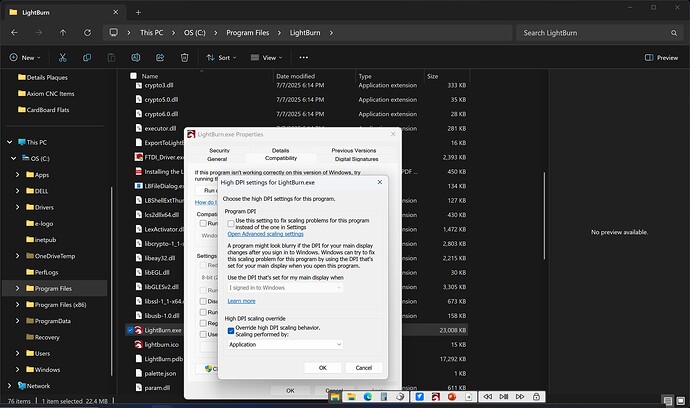Viewport: 690px width, 408px height.
Task: Switch to the Details tab
Action: (x=280, y=151)
